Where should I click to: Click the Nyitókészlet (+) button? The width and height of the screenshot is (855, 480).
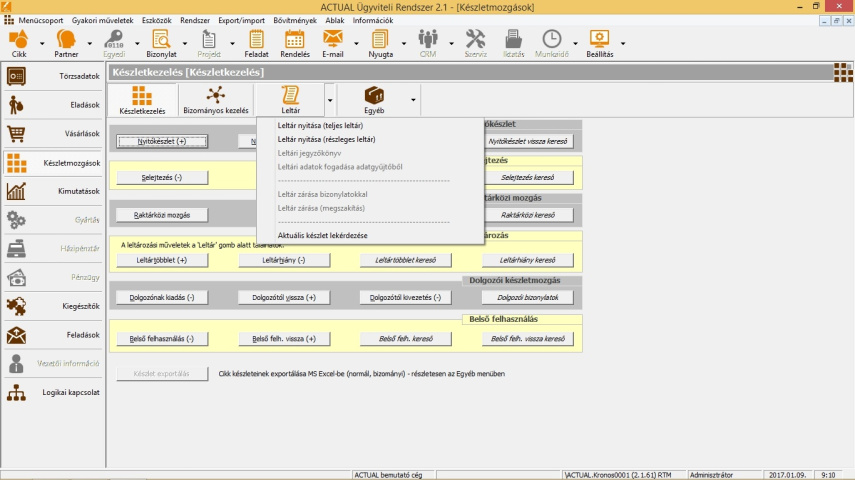tap(162, 142)
